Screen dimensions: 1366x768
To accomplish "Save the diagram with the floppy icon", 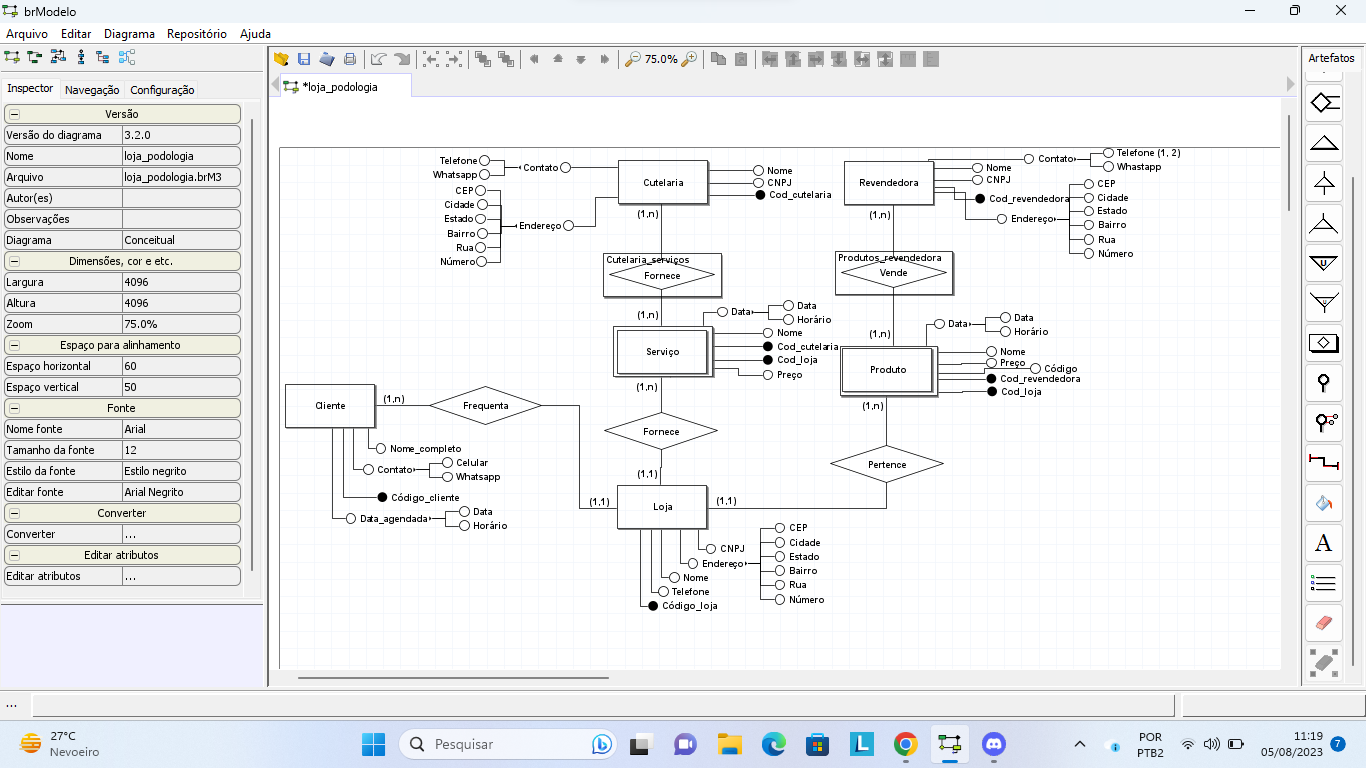I will (x=304, y=59).
